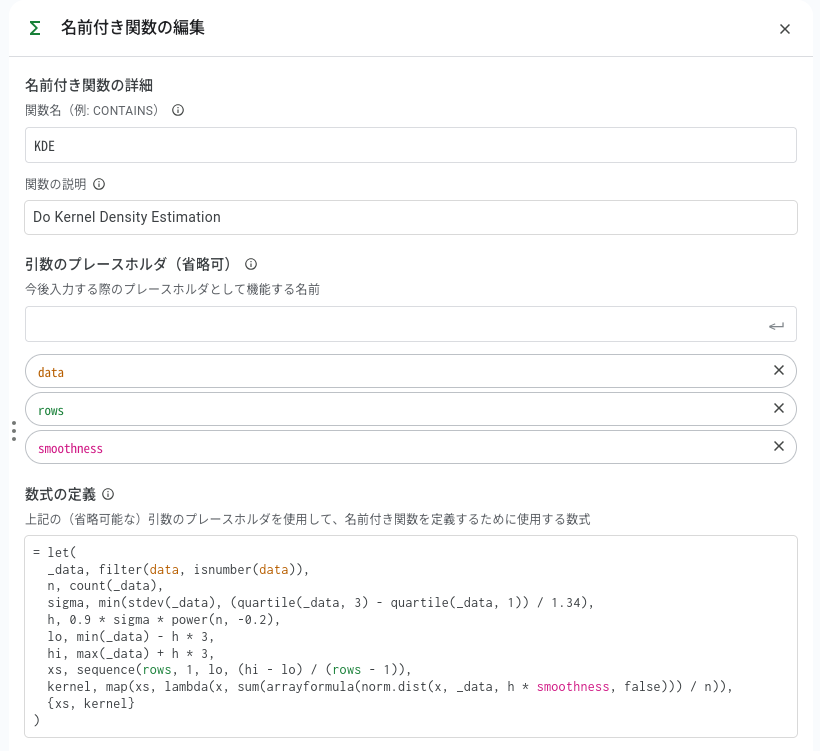Image resolution: width=820 pixels, height=751 pixels.
Task: Remove the 'smoothness' argument placeholder
Action: coord(779,446)
